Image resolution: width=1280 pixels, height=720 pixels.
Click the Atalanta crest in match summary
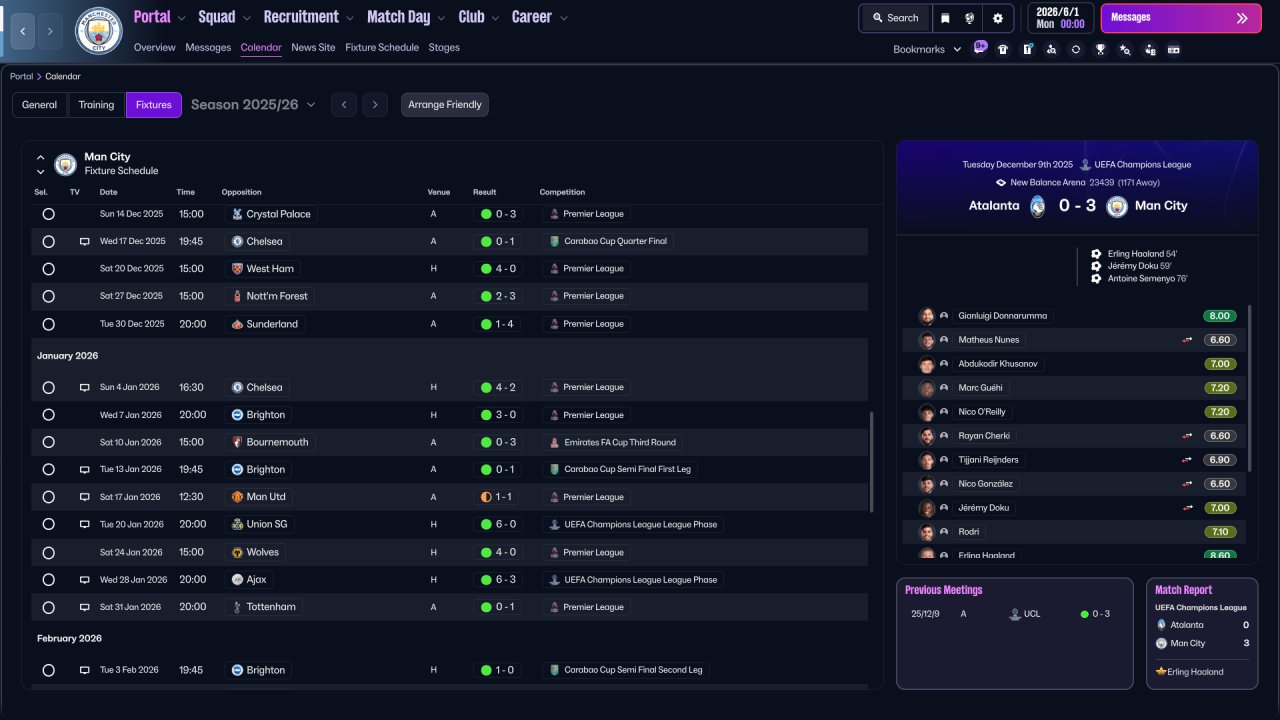(x=1038, y=206)
